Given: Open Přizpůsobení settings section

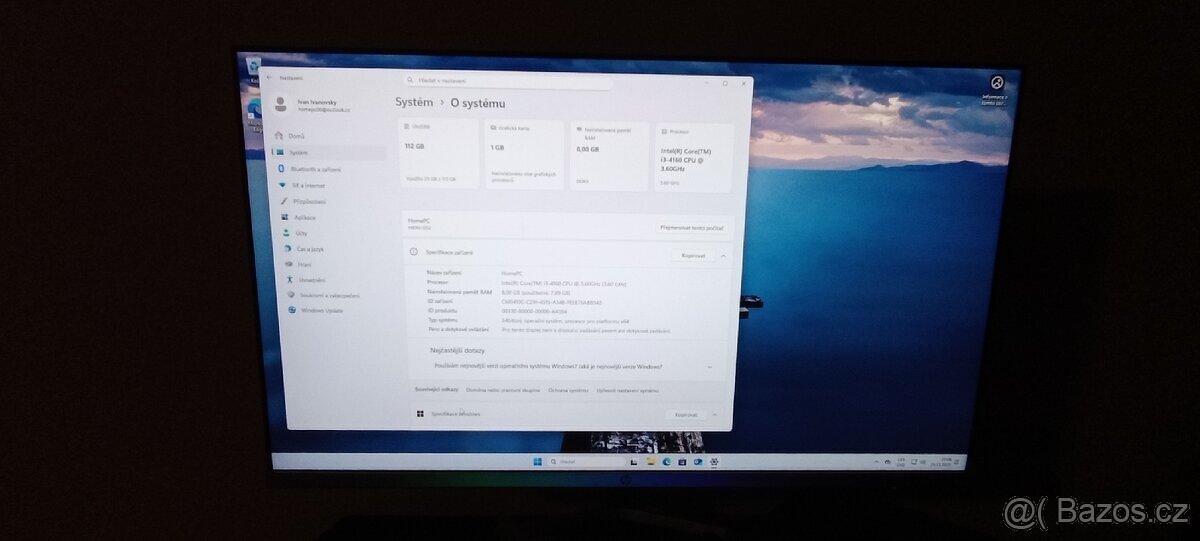Looking at the screenshot, I should (309, 201).
